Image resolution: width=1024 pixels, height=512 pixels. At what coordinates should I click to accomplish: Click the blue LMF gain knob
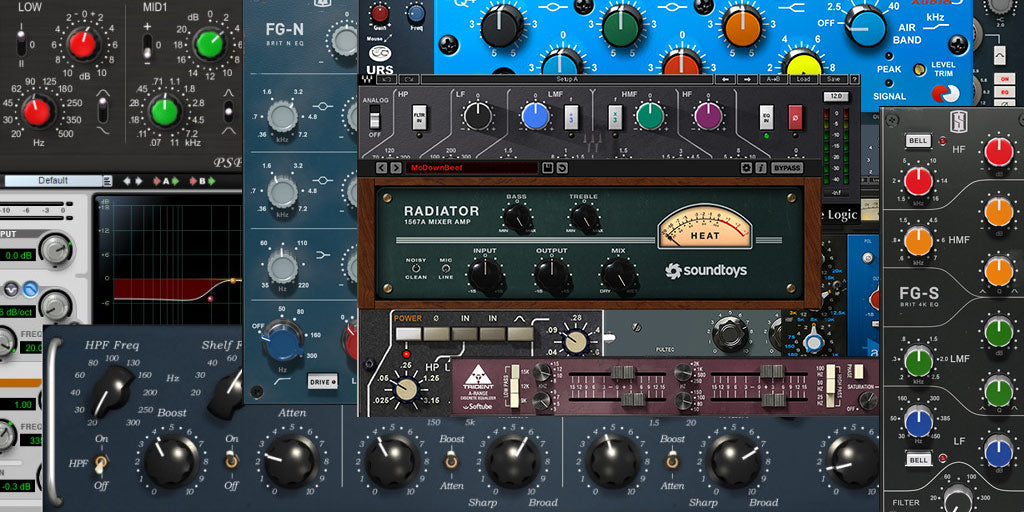click(536, 116)
